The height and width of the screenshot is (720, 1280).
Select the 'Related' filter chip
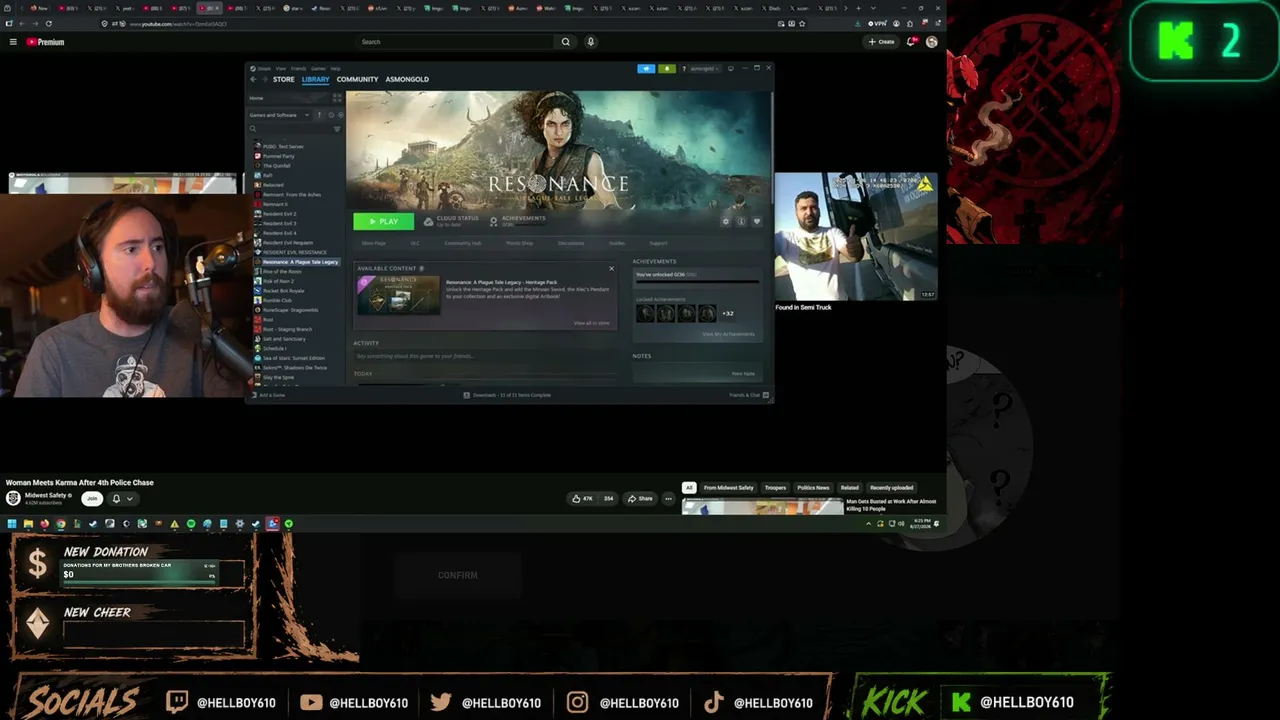click(x=849, y=488)
